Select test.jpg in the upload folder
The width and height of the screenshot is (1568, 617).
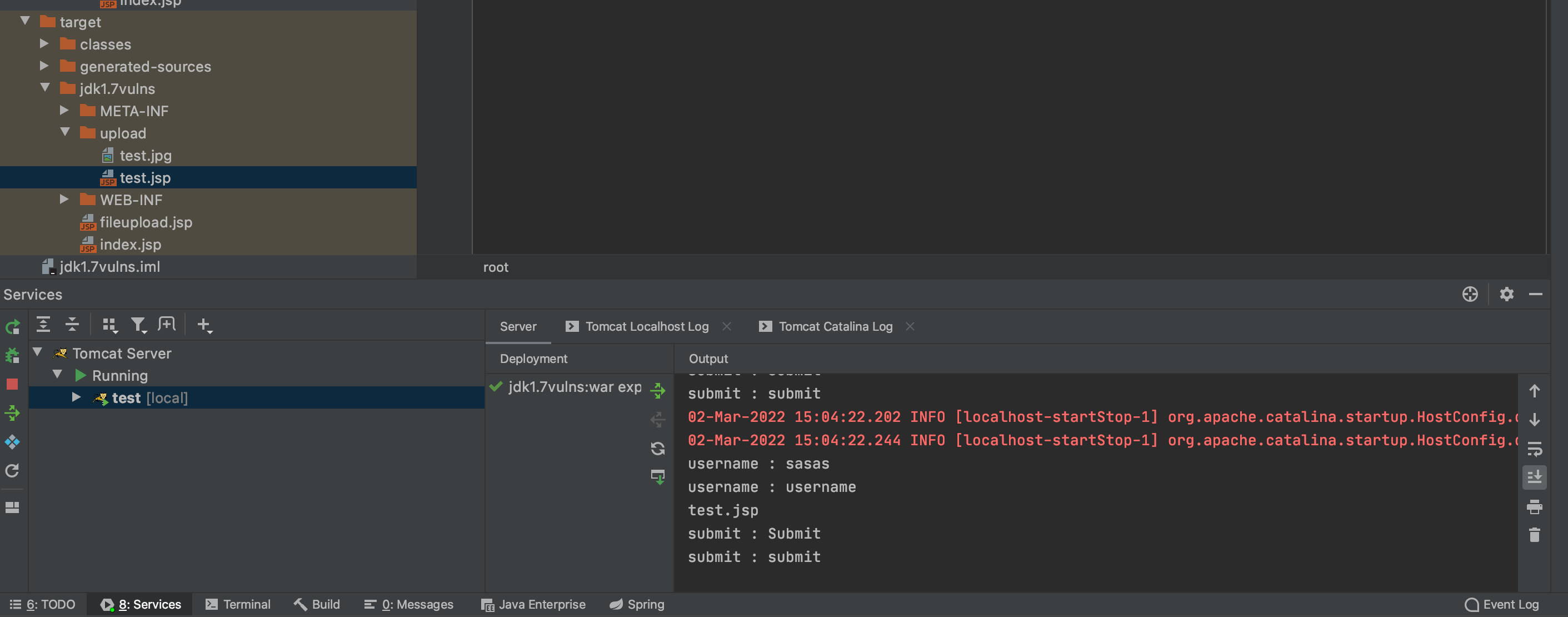[x=146, y=155]
